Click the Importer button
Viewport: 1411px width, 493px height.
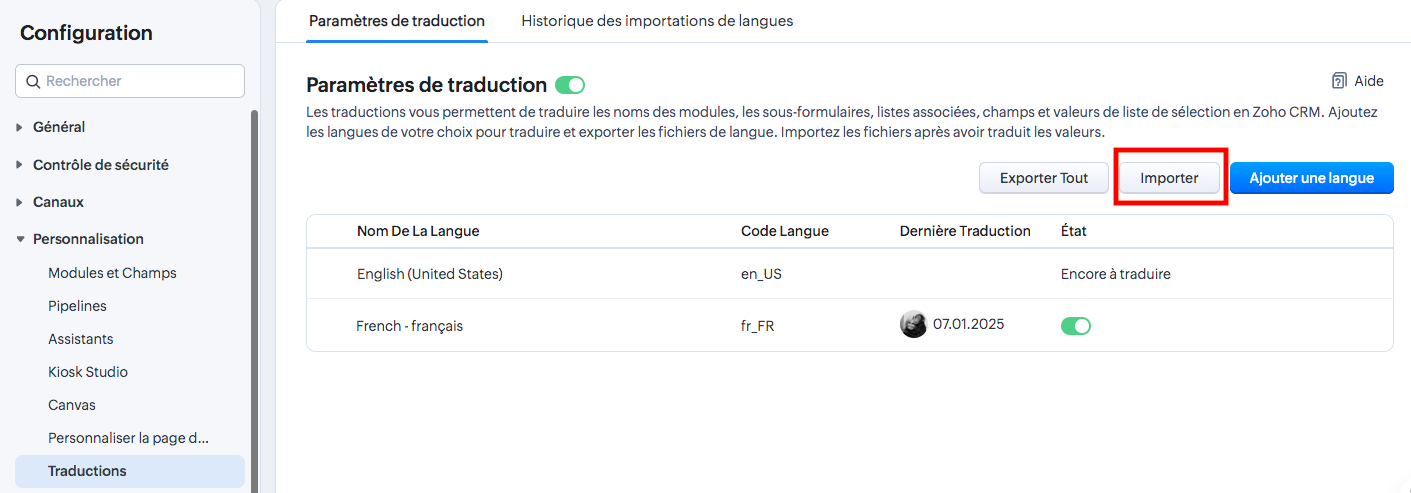[x=1169, y=178]
